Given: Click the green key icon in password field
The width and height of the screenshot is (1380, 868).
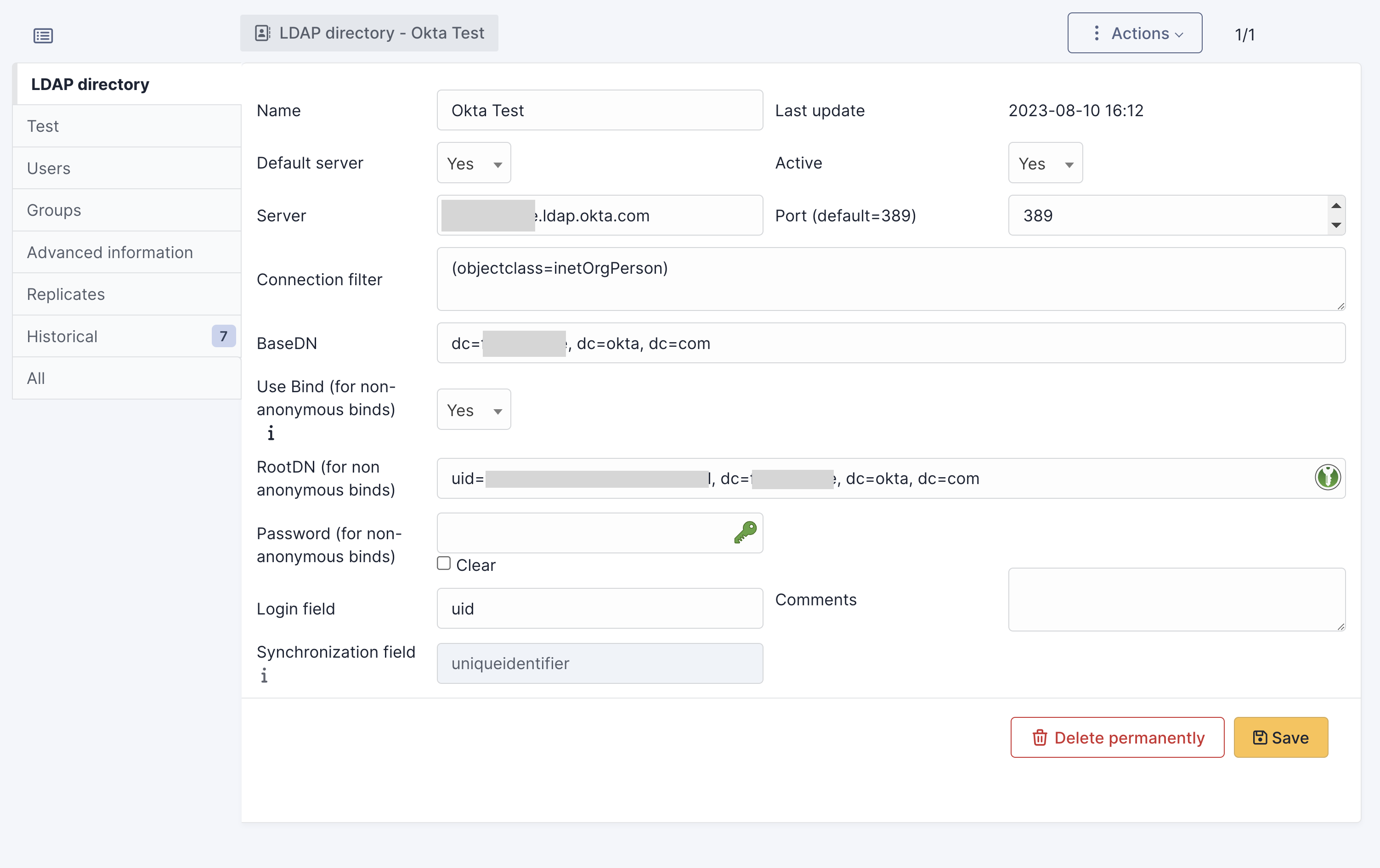Looking at the screenshot, I should [745, 532].
